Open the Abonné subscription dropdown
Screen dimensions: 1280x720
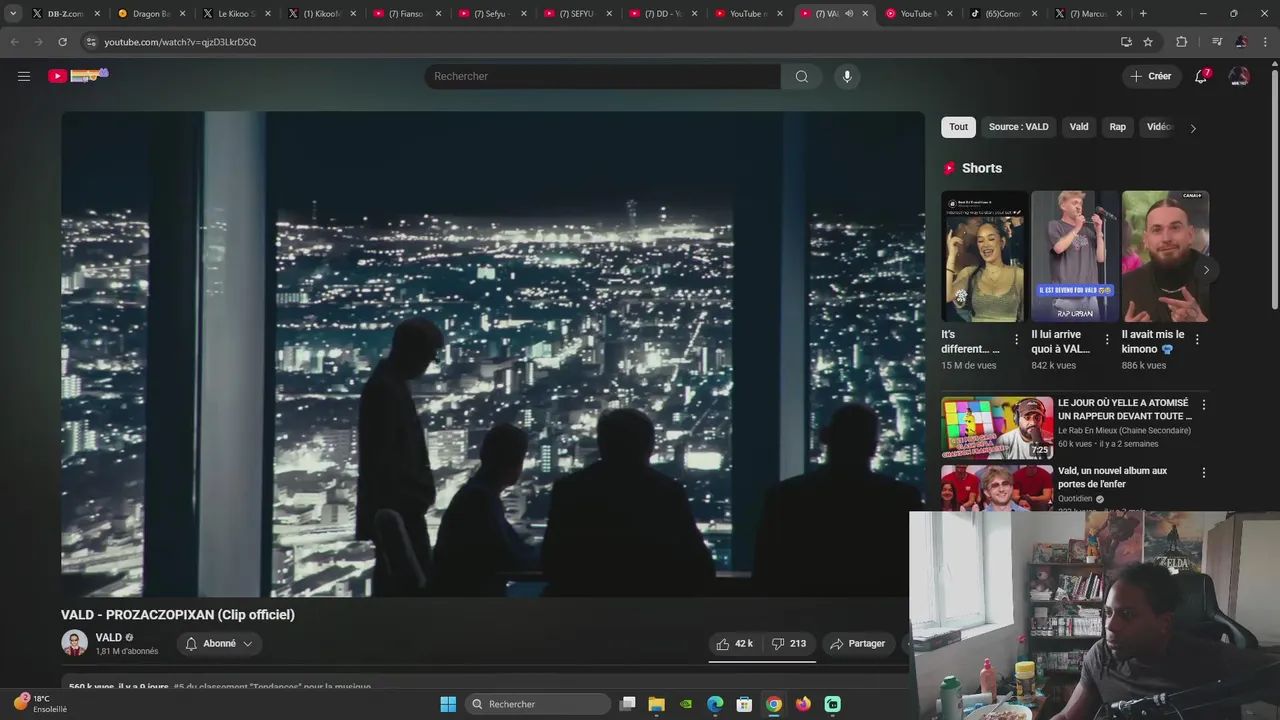219,644
